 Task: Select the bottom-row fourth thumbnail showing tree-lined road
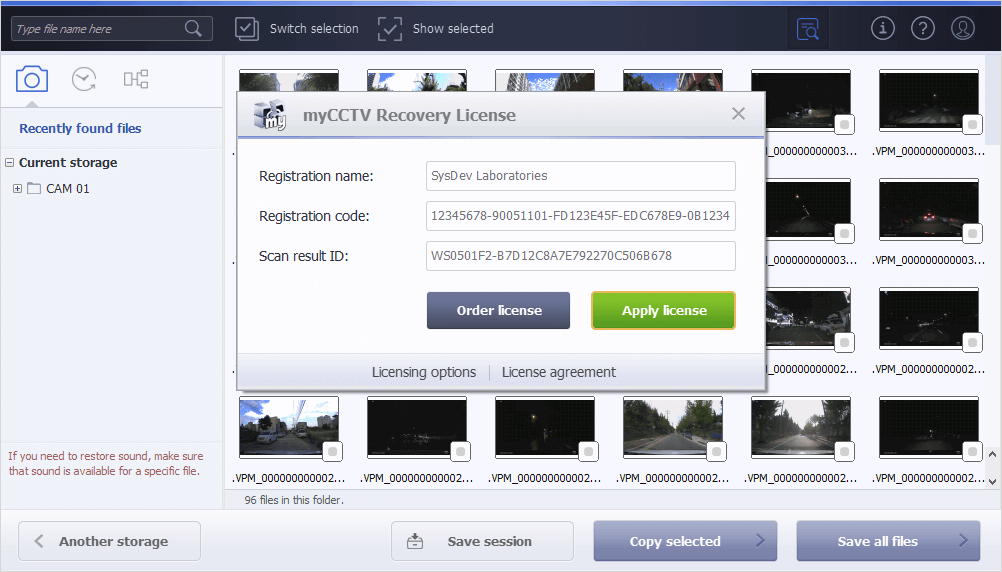coord(673,426)
